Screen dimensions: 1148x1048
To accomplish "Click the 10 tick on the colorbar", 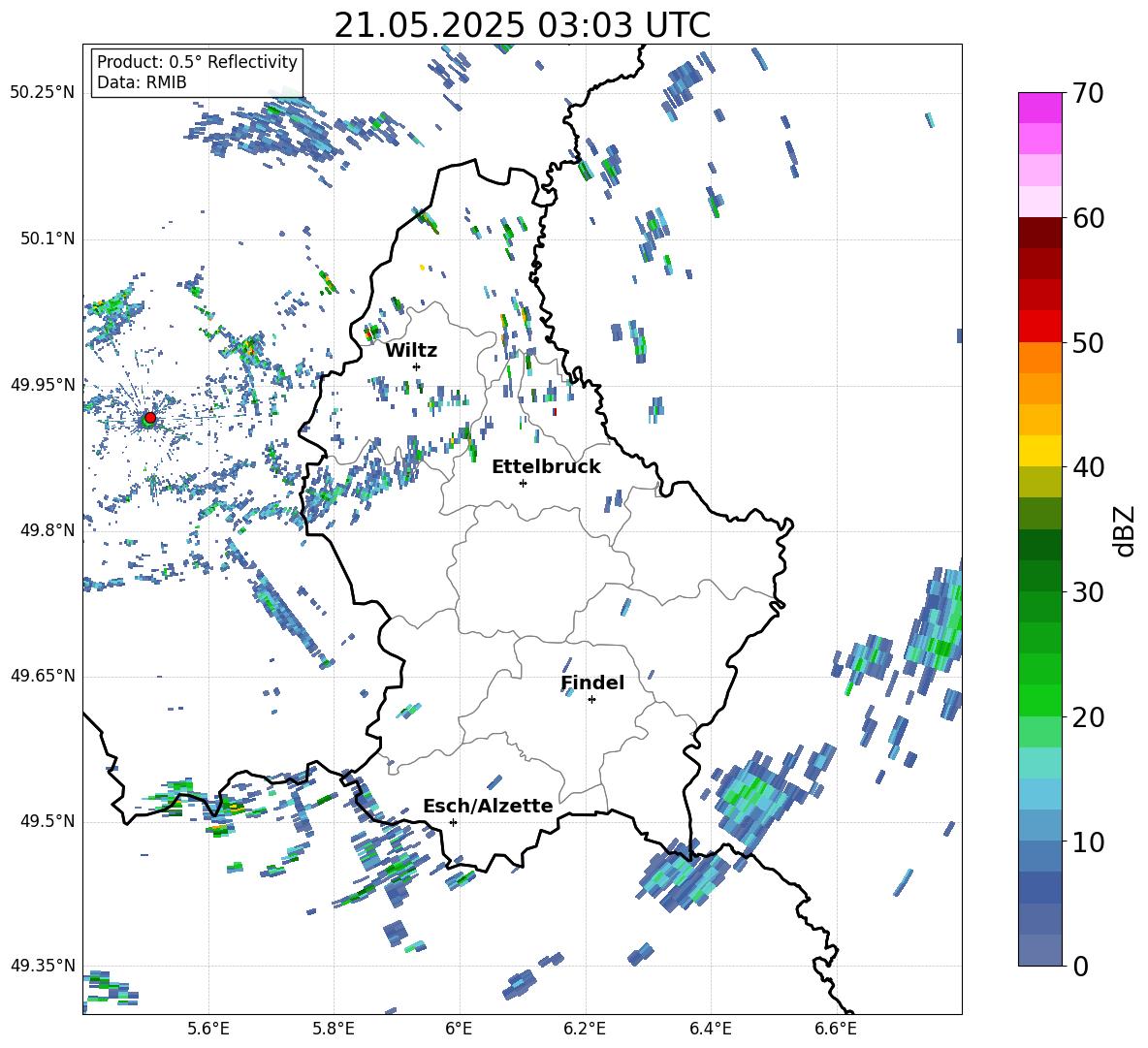I will pos(1087,842).
